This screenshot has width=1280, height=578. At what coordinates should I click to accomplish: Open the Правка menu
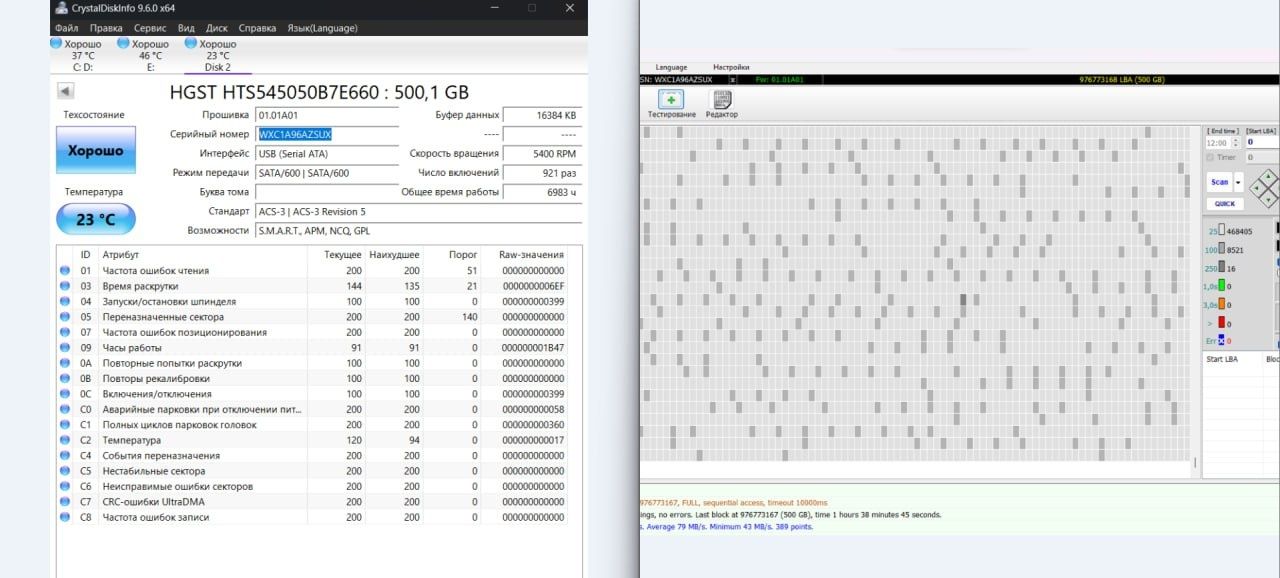point(106,28)
